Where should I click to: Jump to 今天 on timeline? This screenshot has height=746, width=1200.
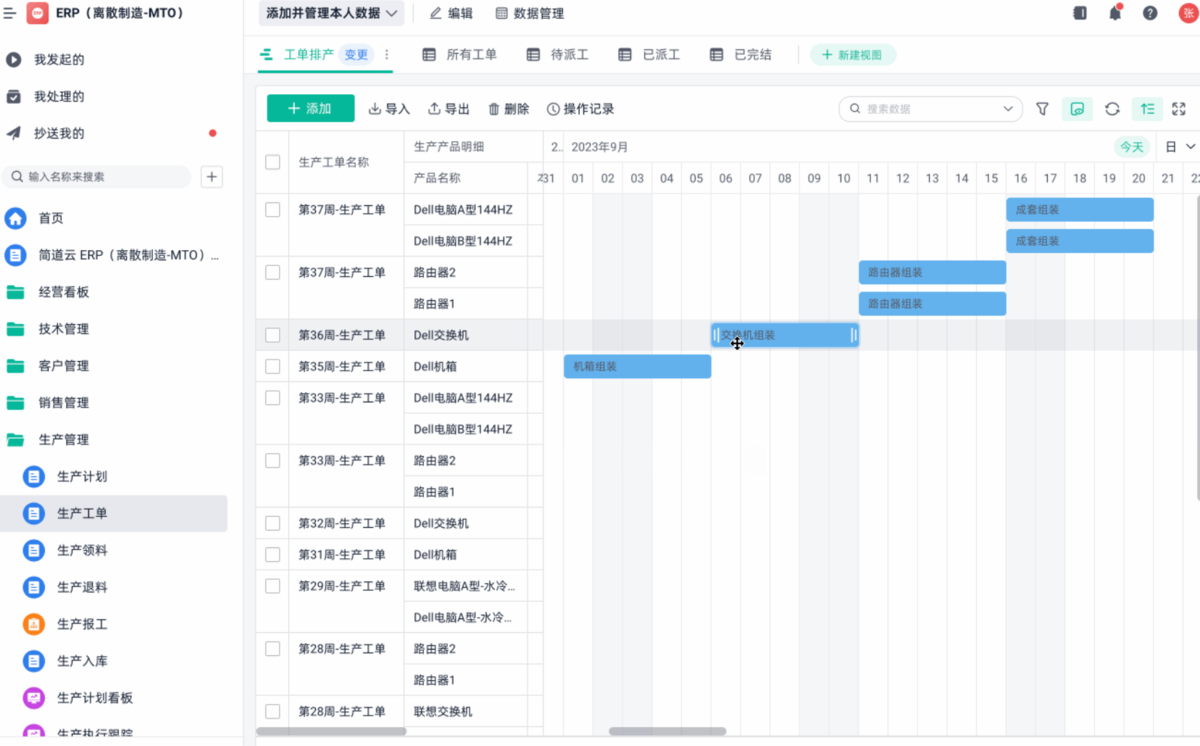[1132, 147]
